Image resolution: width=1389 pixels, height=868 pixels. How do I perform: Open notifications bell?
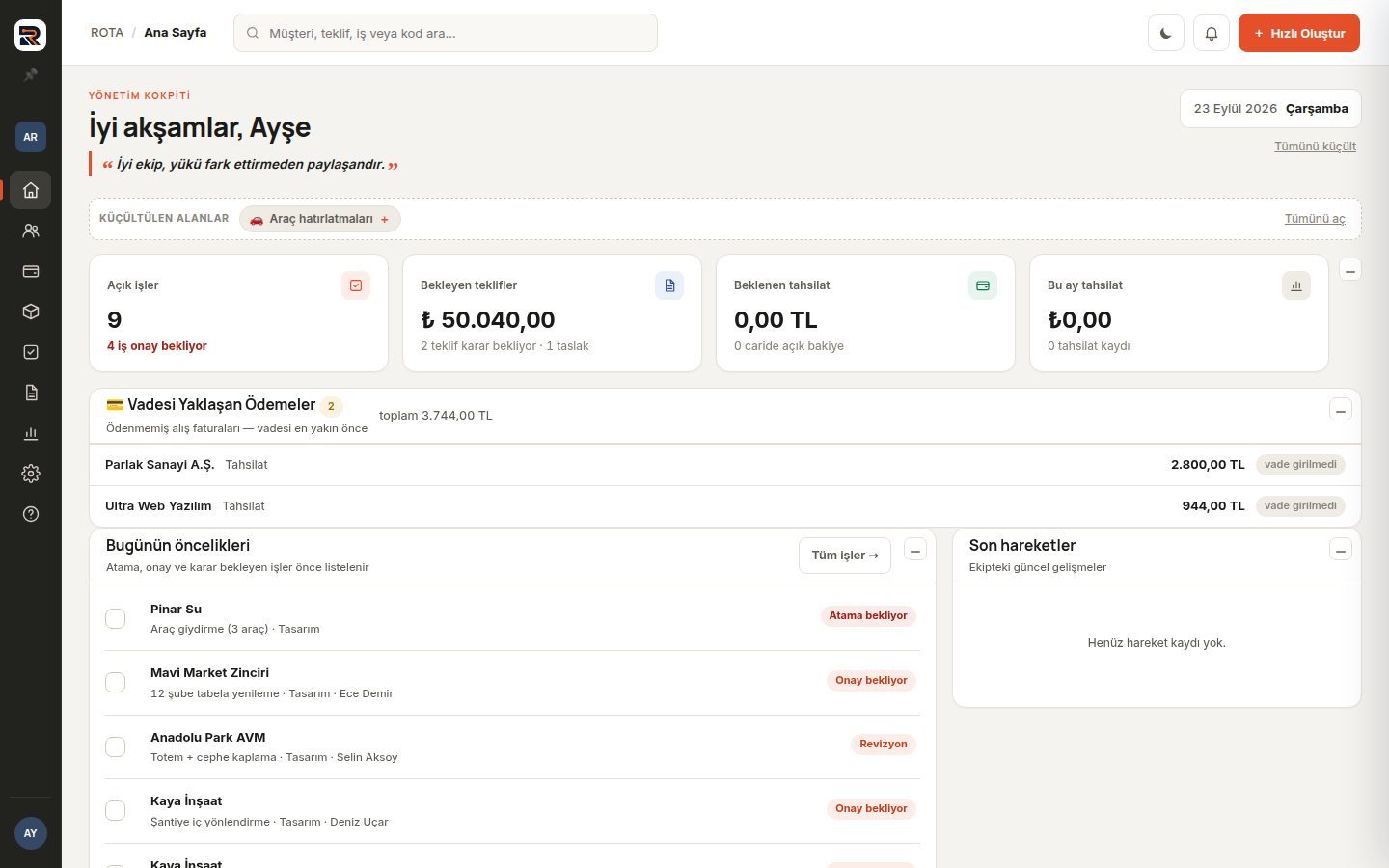point(1212,33)
